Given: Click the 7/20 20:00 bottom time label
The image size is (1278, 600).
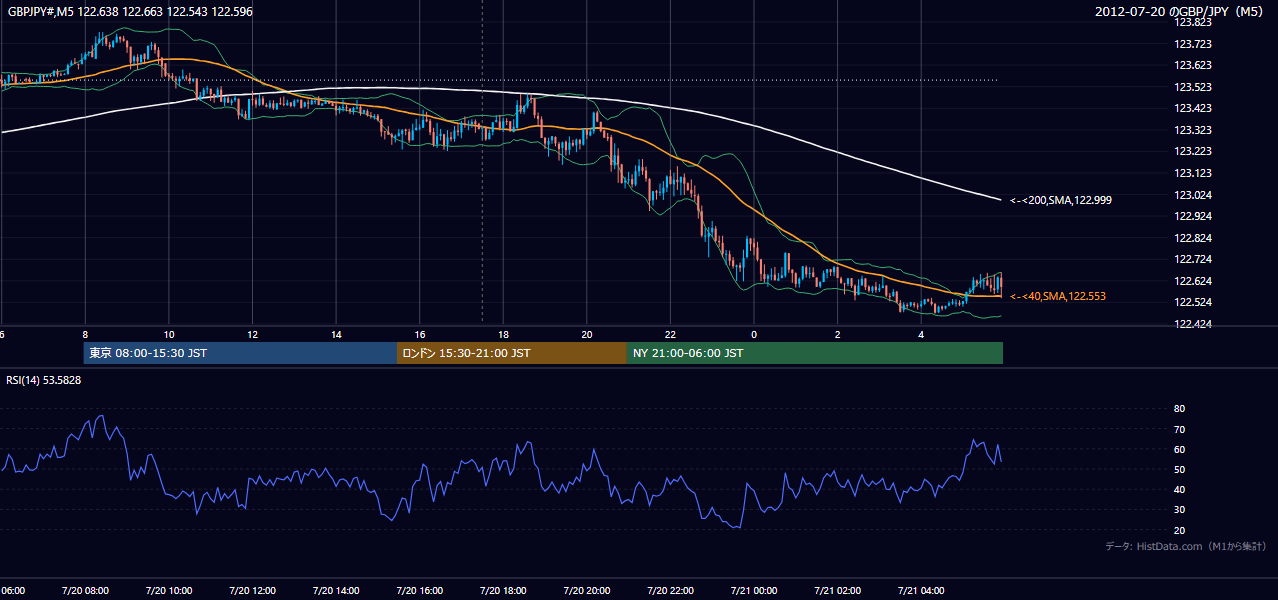Looking at the screenshot, I should (587, 590).
